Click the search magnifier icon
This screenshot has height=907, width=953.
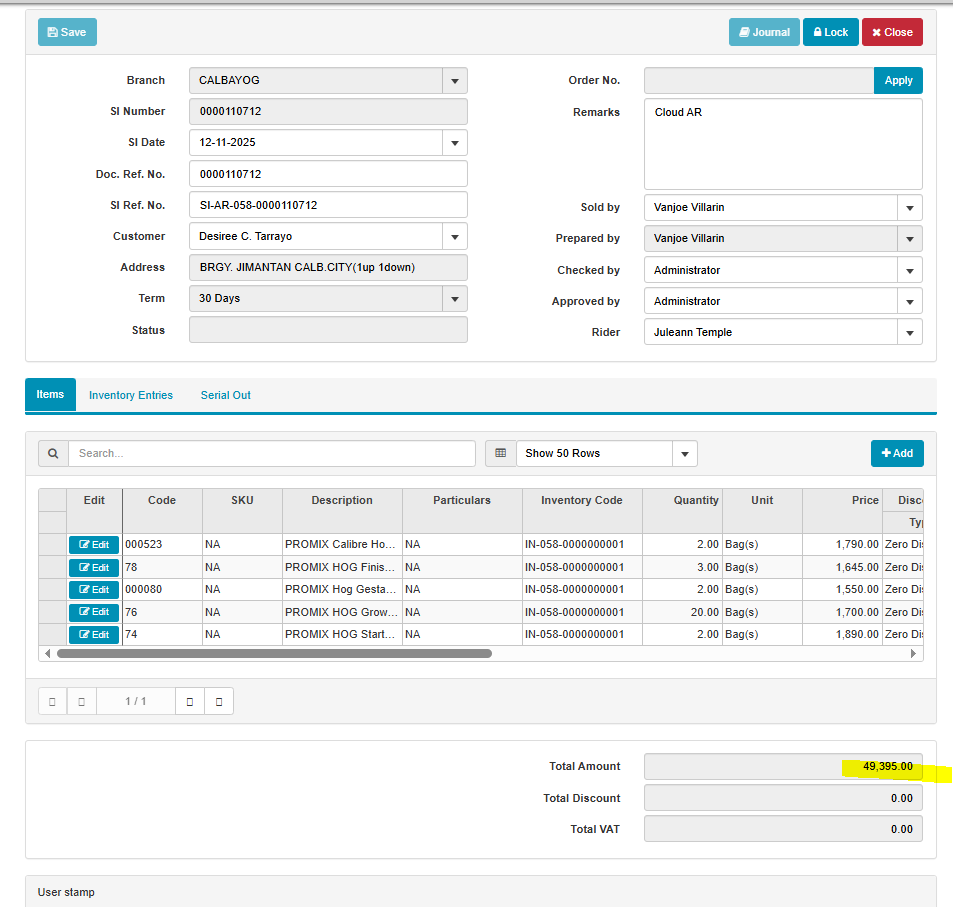pos(53,453)
